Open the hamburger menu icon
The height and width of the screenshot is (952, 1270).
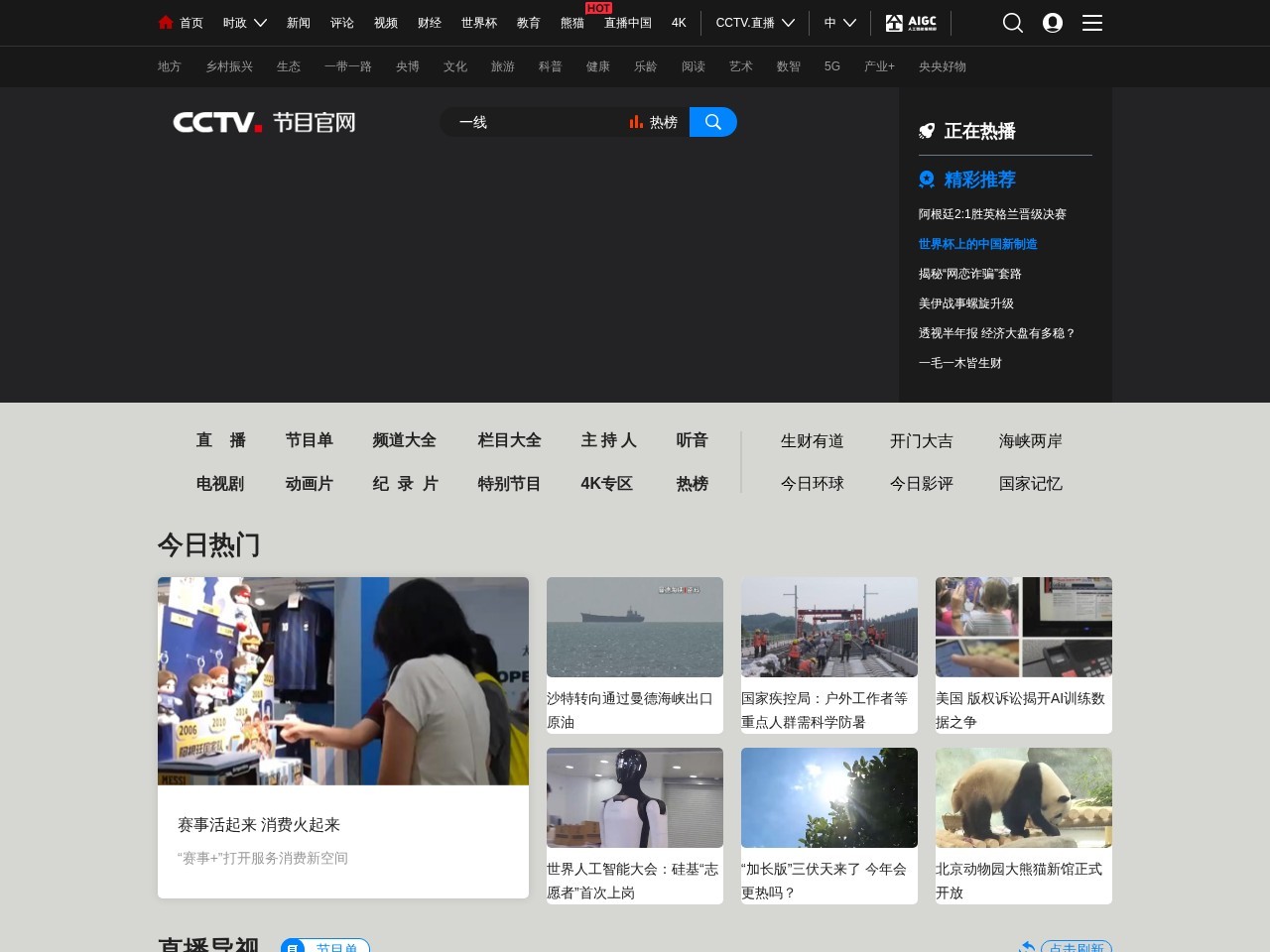[1092, 23]
